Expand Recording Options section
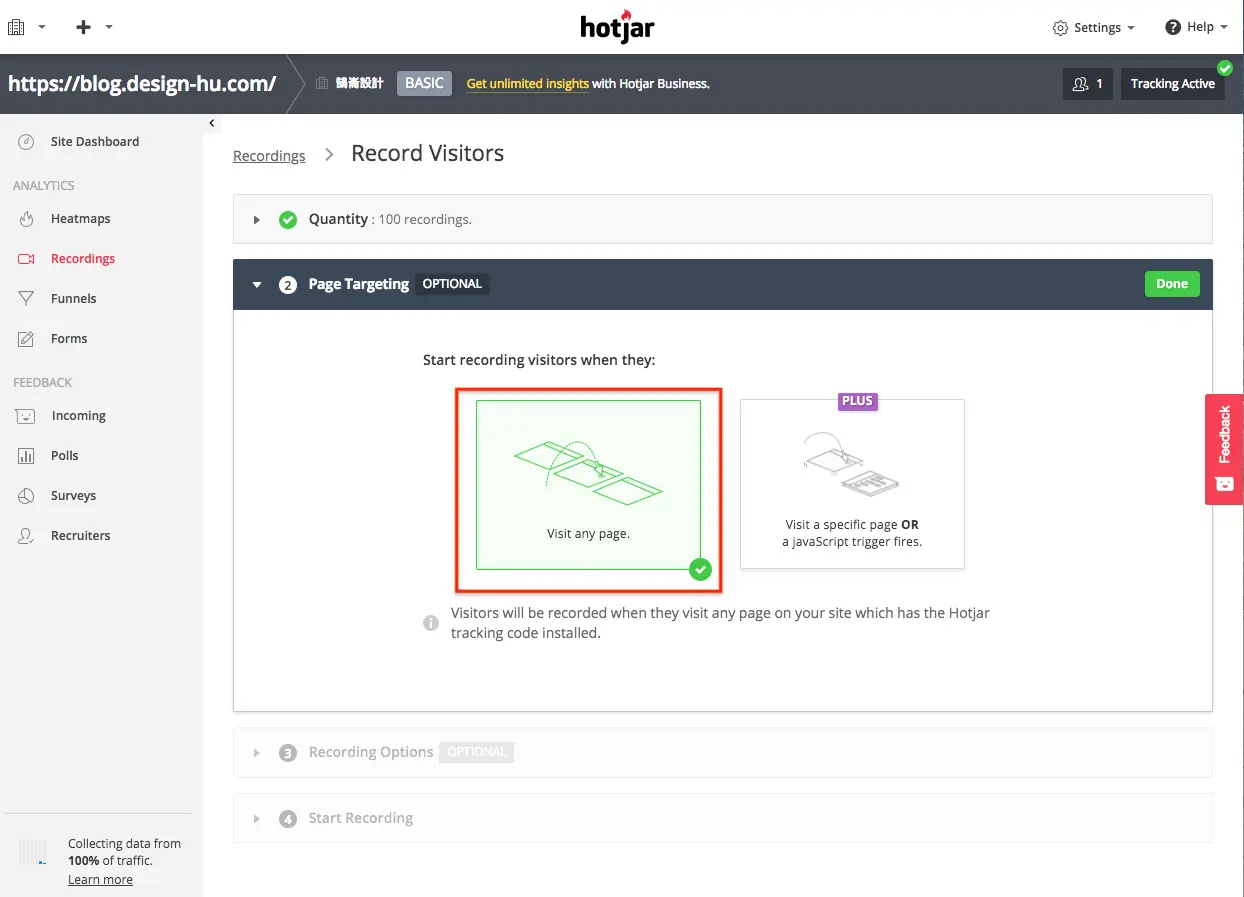Image resolution: width=1244 pixels, height=897 pixels. click(722, 752)
